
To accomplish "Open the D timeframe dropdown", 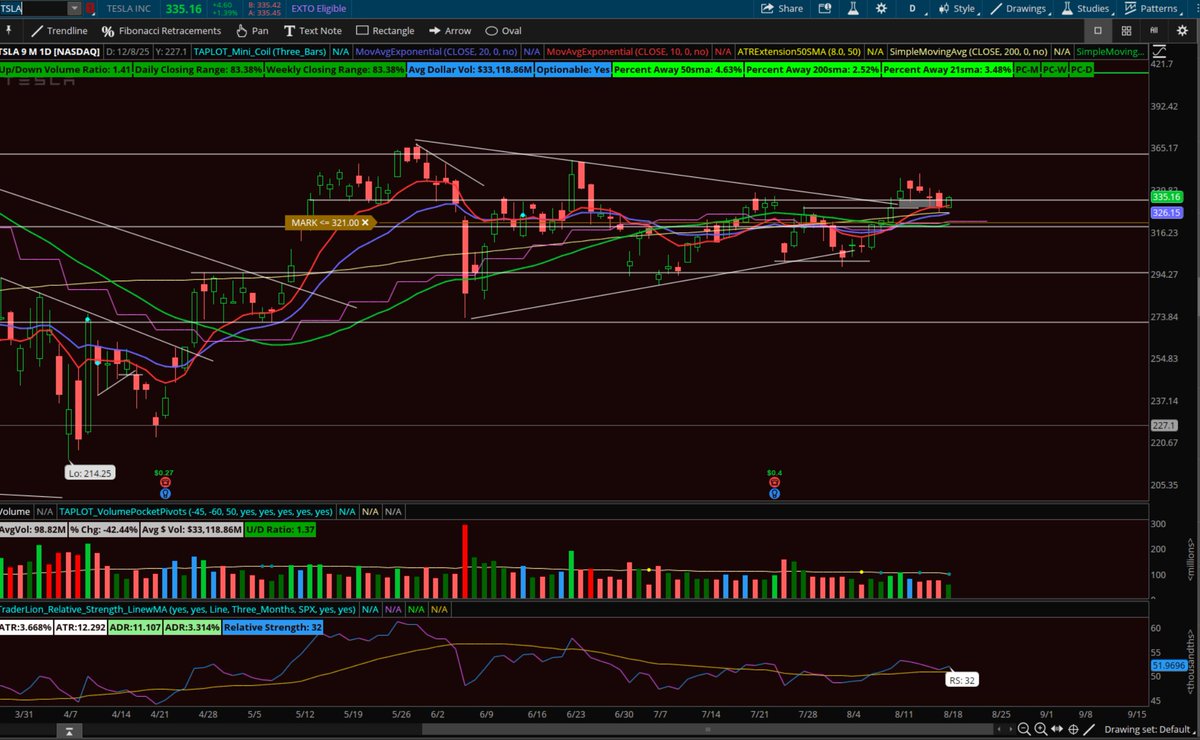I will click(911, 8).
